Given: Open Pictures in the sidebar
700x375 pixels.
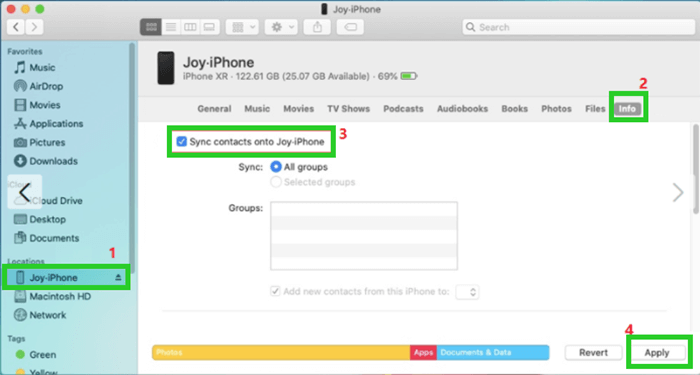Looking at the screenshot, I should (39, 142).
